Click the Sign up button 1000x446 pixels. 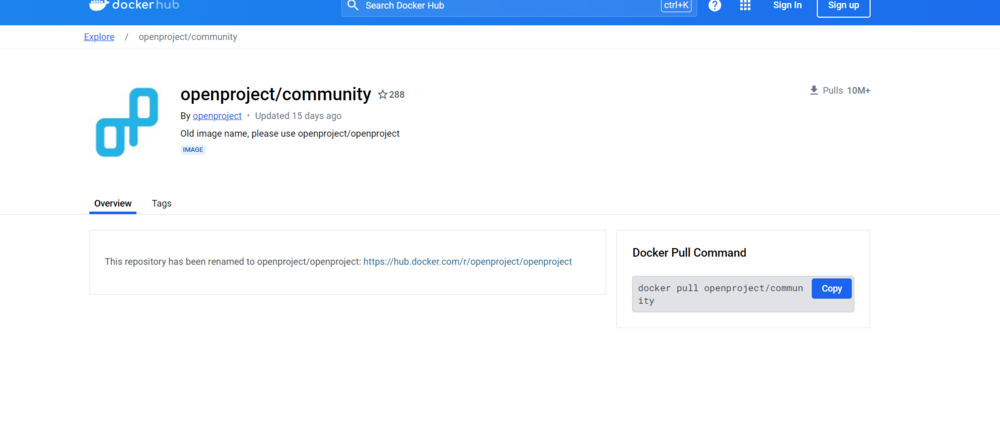tap(843, 6)
